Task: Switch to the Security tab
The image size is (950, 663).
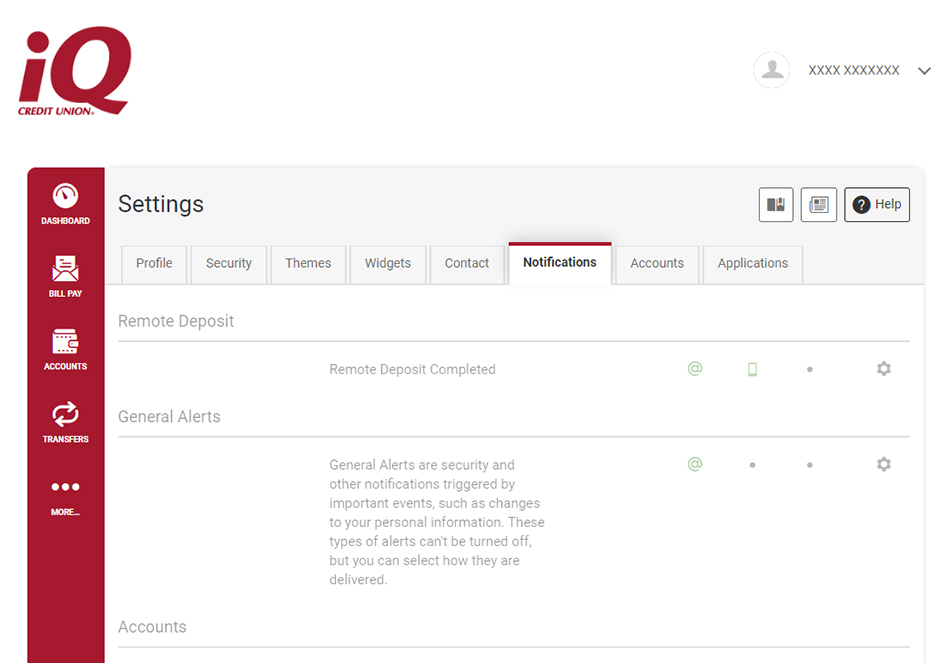Action: coord(229,263)
